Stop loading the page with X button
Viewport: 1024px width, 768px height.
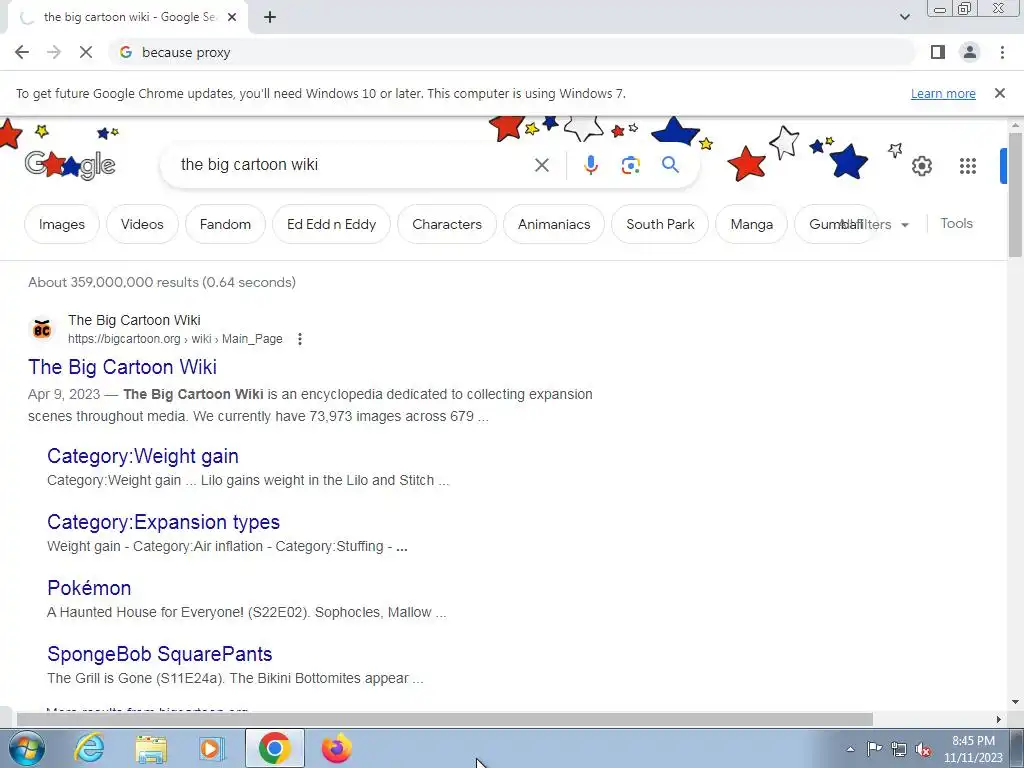coord(86,52)
